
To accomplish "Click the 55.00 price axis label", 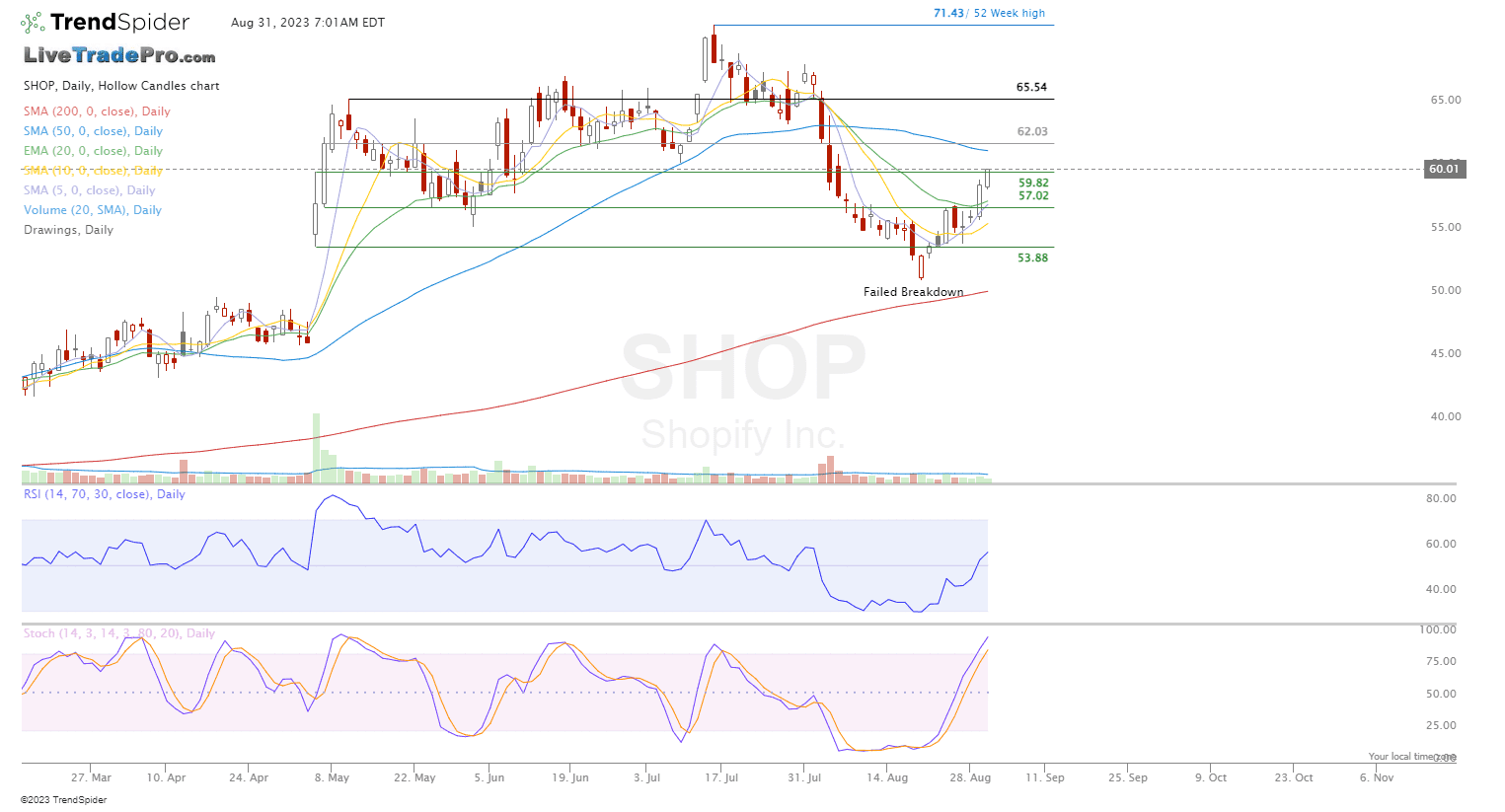I will tap(1446, 227).
